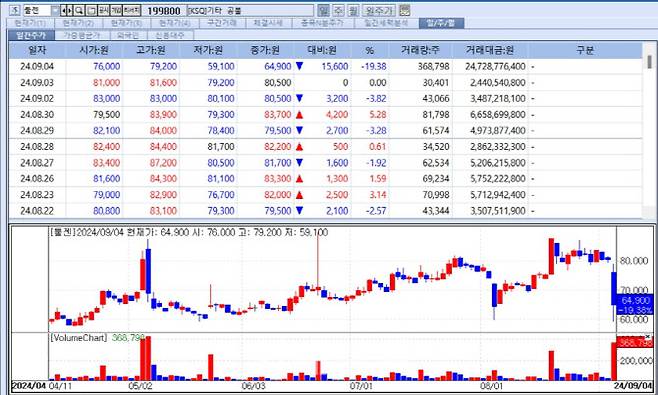658x395 pixels.
Task: Select the 일간주가 sub-tab
Action: pos(31,35)
